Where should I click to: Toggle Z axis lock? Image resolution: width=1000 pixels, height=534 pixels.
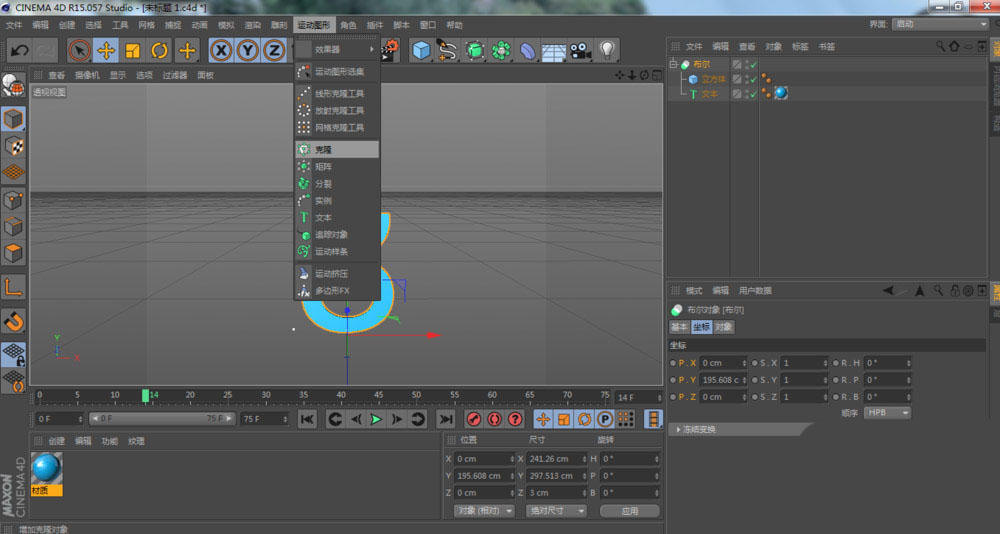274,50
